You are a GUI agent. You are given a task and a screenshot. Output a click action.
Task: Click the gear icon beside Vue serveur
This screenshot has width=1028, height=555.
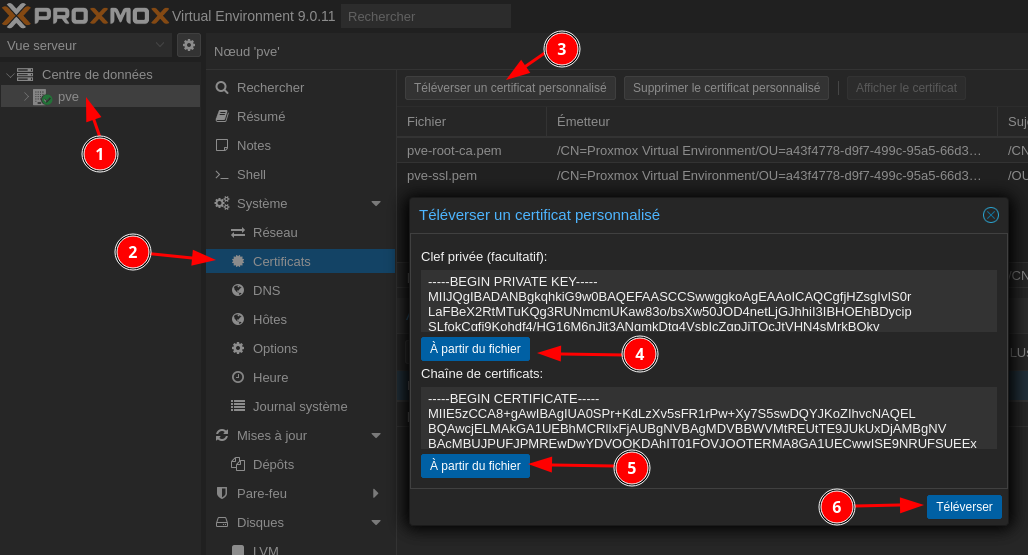[x=189, y=45]
